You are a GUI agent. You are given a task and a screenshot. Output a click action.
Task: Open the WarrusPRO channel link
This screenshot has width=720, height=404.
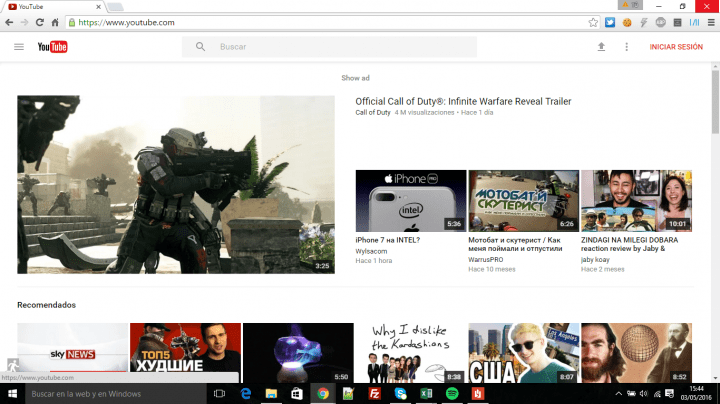click(x=486, y=259)
